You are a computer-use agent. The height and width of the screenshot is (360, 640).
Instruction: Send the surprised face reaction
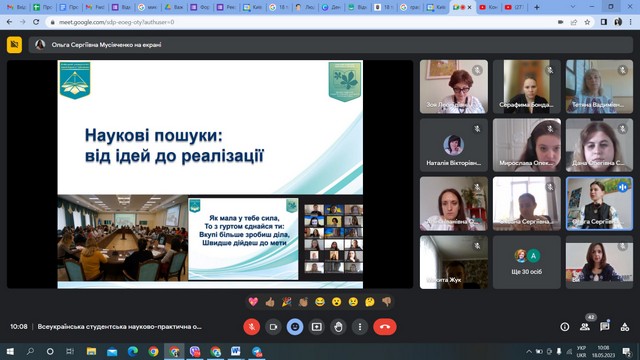336,302
